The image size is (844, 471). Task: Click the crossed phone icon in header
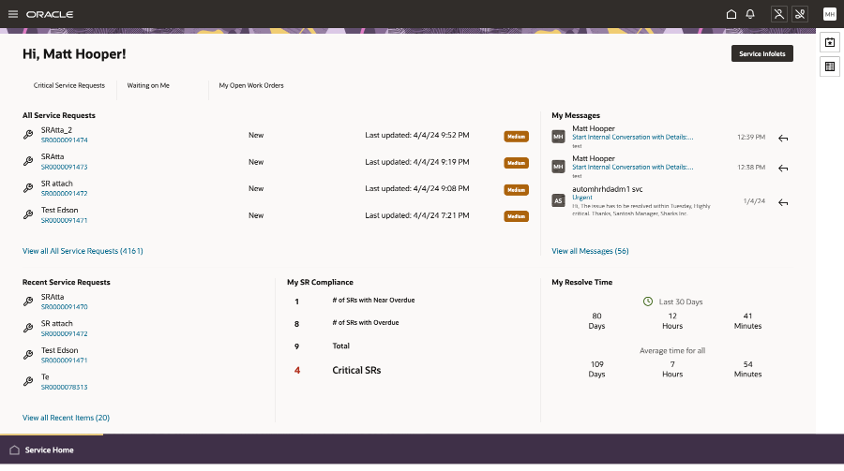coord(800,14)
